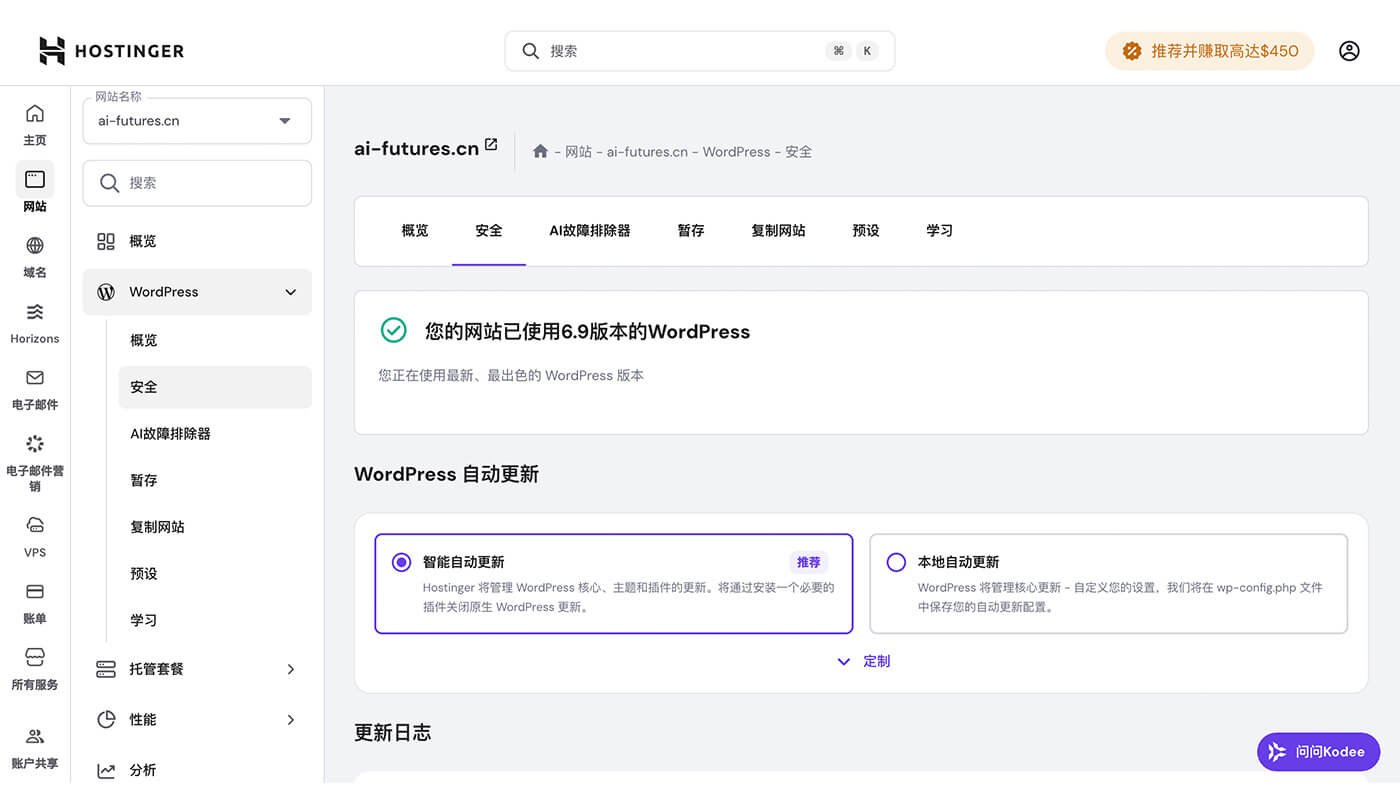Click the account profile icon top right
The height and width of the screenshot is (800, 1400).
(1349, 50)
